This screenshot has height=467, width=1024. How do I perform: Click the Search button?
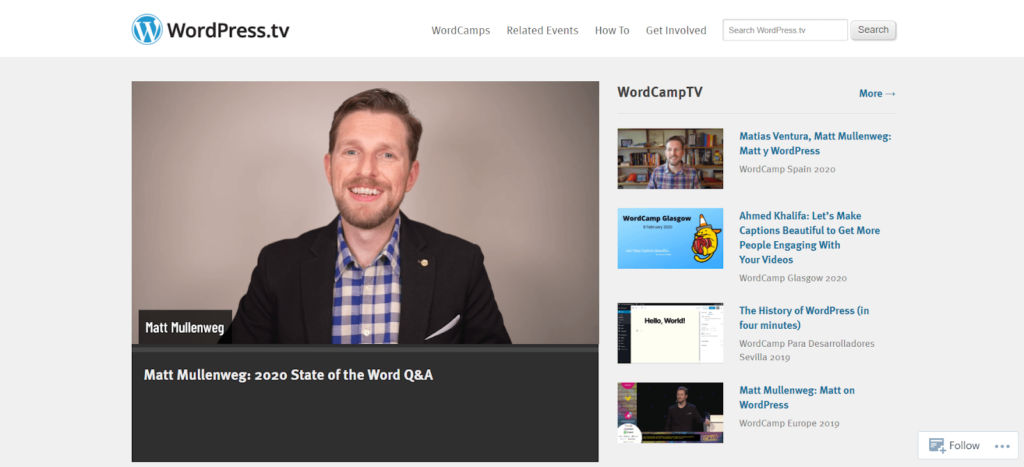pyautogui.click(x=873, y=30)
